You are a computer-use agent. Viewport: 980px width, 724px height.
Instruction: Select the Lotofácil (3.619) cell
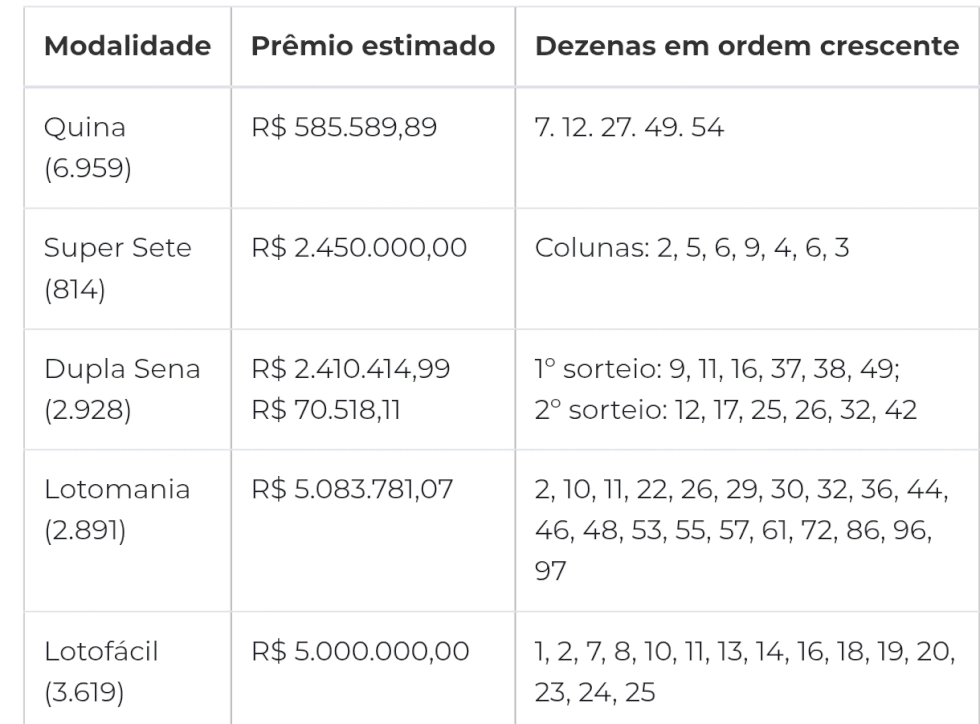(x=102, y=671)
